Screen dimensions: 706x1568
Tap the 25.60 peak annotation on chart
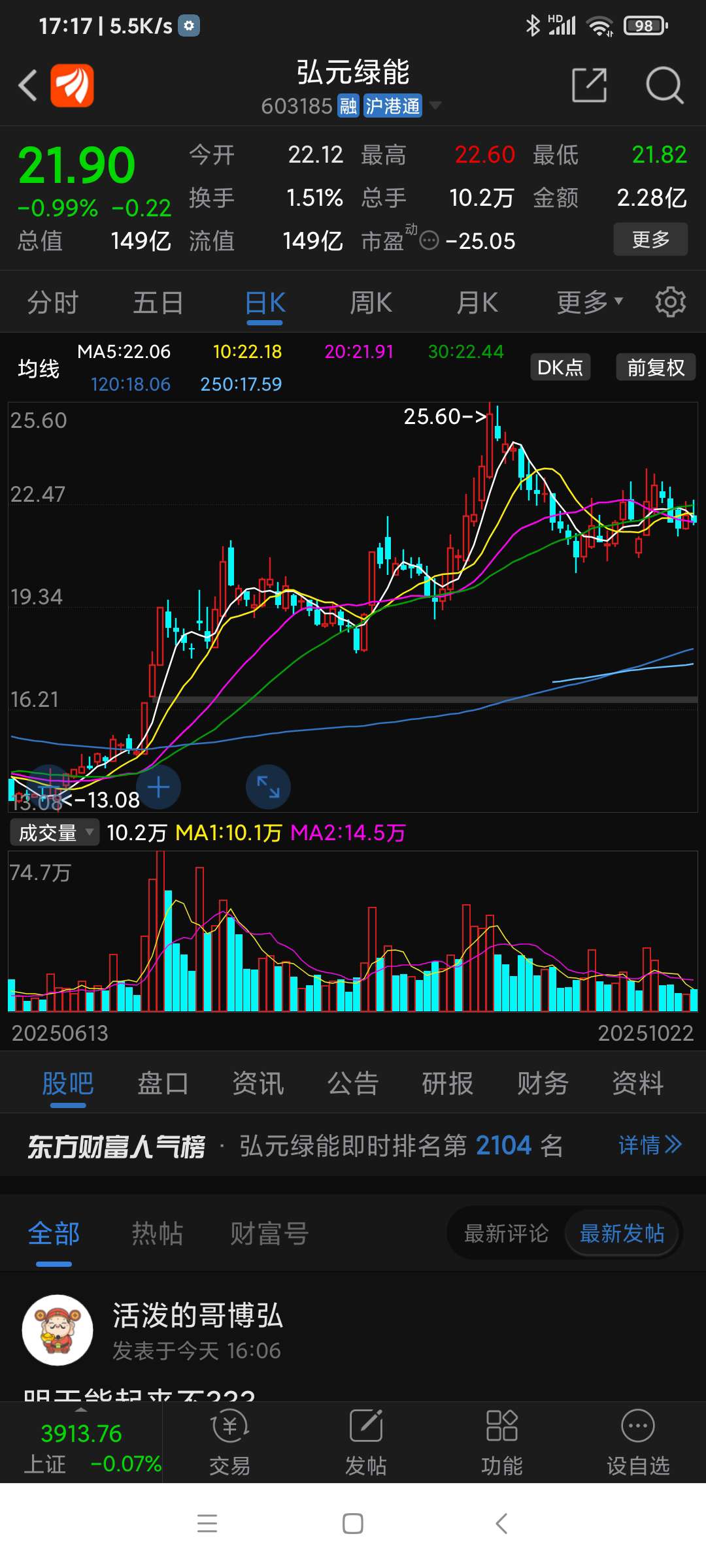pos(445,416)
